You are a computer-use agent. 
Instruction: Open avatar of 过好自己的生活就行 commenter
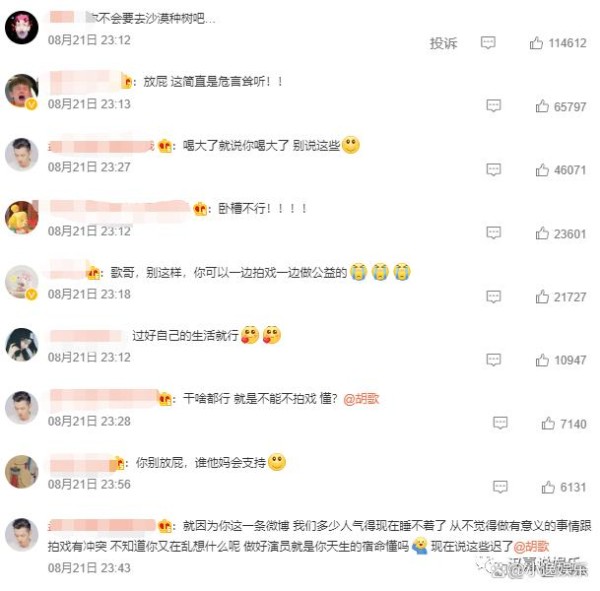[21, 344]
